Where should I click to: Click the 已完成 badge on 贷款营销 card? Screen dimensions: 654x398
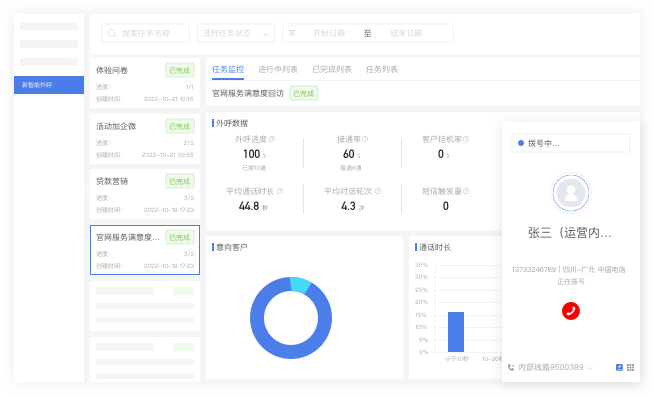coord(180,181)
